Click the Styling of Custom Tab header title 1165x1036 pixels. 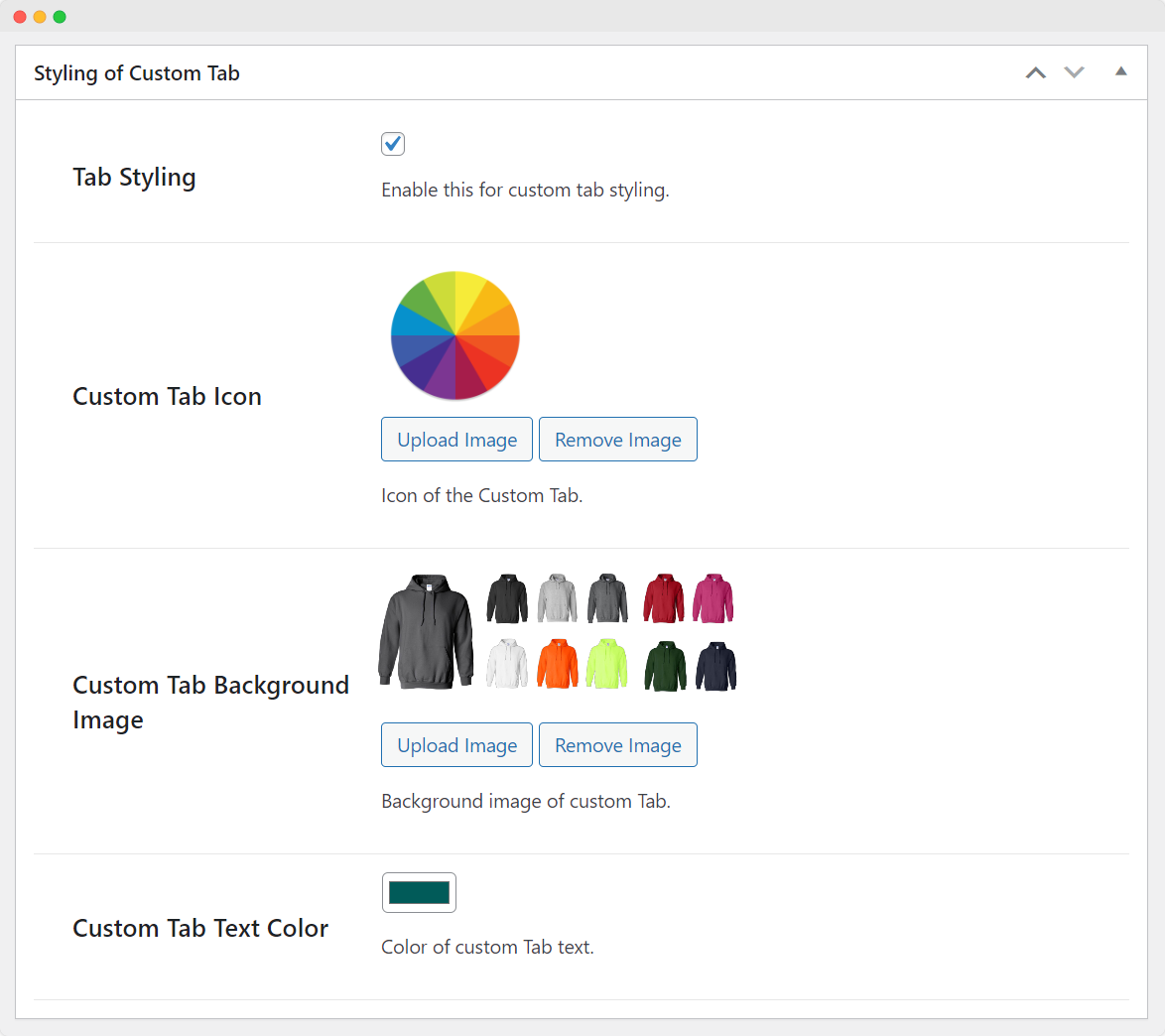coord(137,73)
